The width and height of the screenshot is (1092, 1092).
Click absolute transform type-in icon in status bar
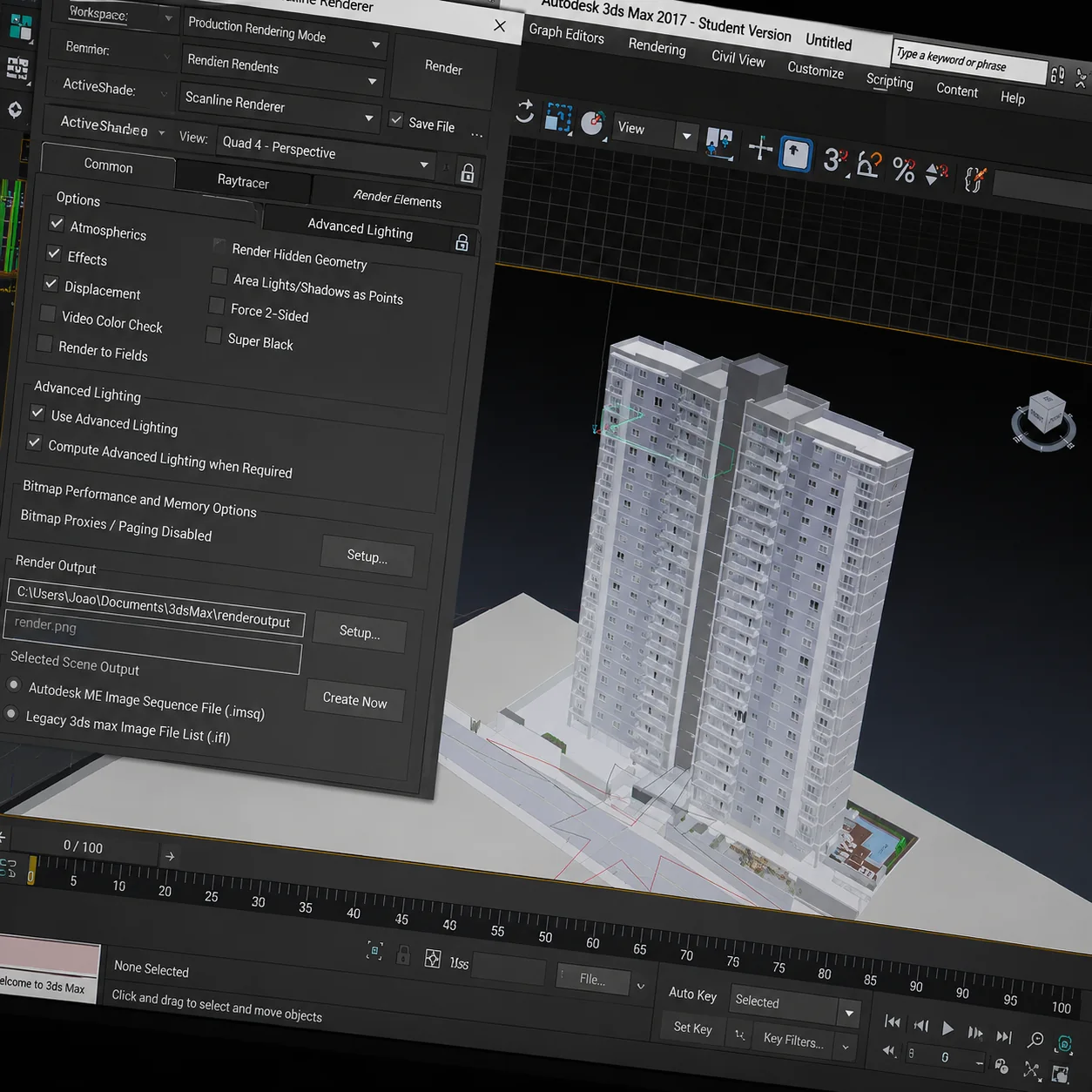point(433,959)
